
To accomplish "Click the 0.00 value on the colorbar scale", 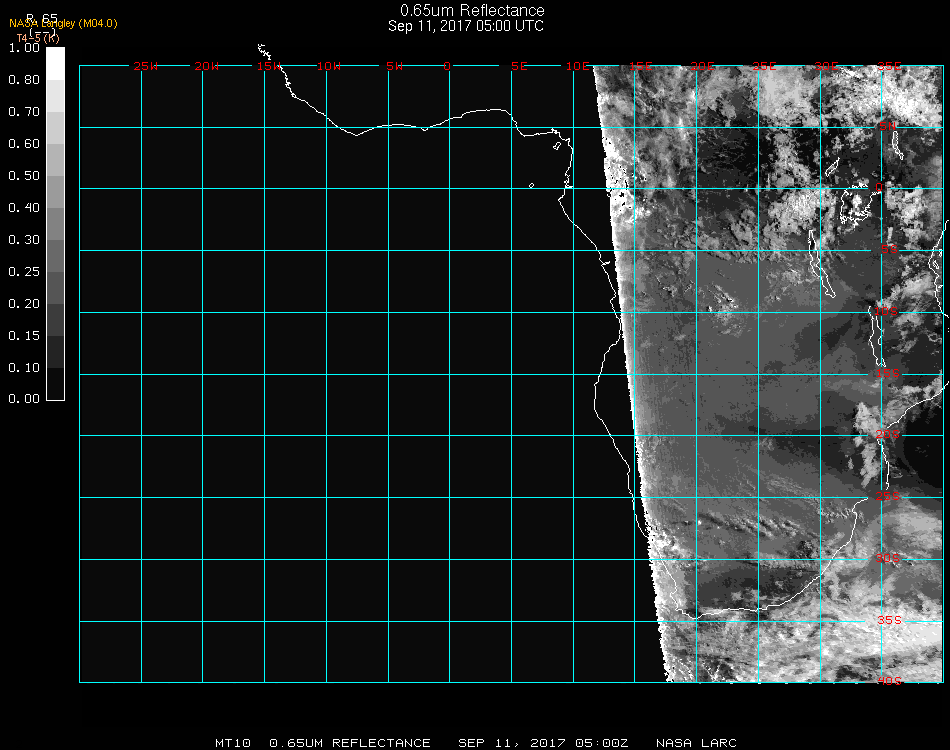I will coord(24,399).
